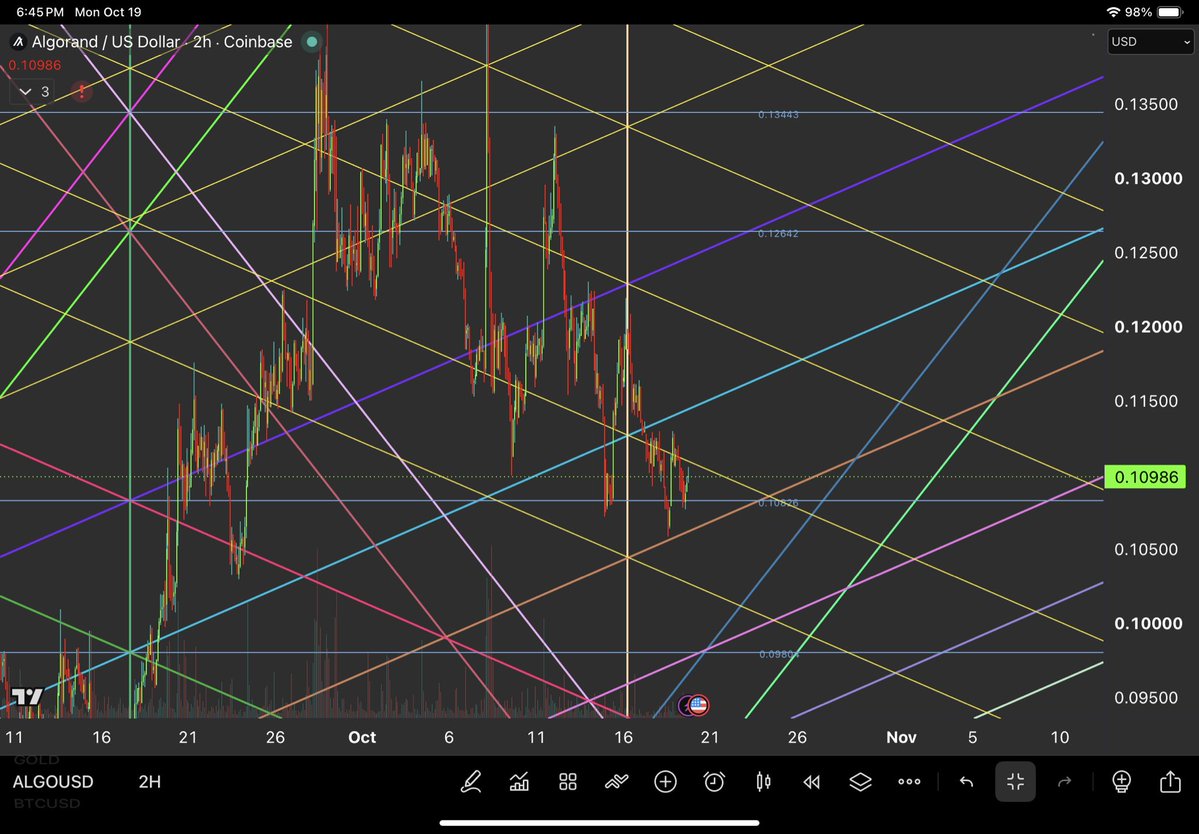The image size is (1199, 834).
Task: Tap the 0.12642 horizontal line label
Action: 778,233
